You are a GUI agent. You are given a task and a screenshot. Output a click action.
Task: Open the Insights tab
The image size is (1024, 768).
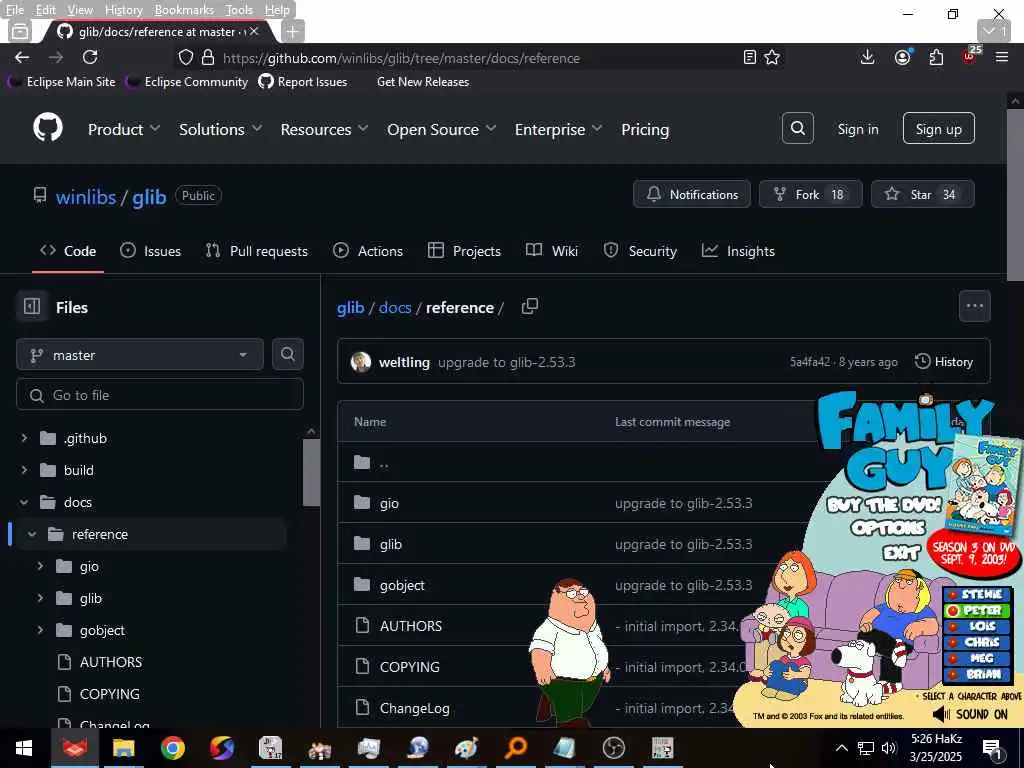click(x=738, y=251)
